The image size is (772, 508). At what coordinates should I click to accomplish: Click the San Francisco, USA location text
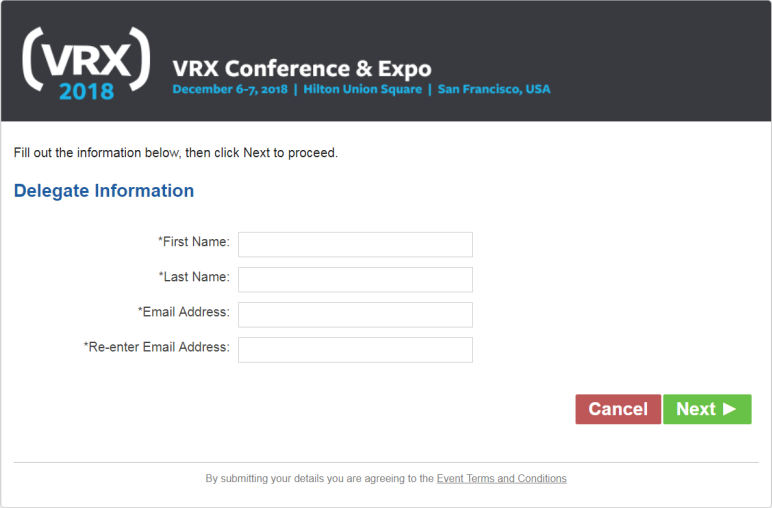(x=494, y=89)
